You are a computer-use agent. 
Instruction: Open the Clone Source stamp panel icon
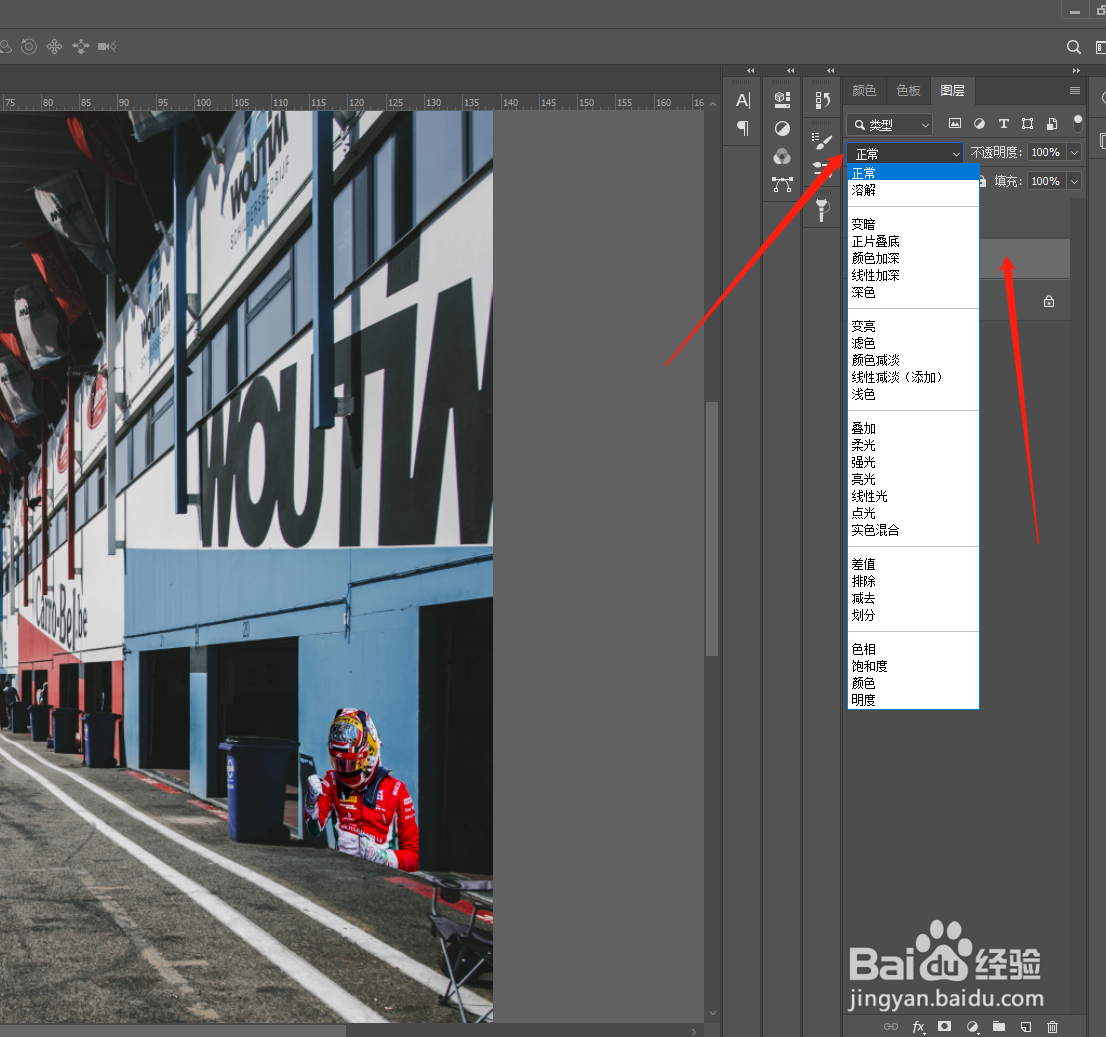pyautogui.click(x=822, y=210)
